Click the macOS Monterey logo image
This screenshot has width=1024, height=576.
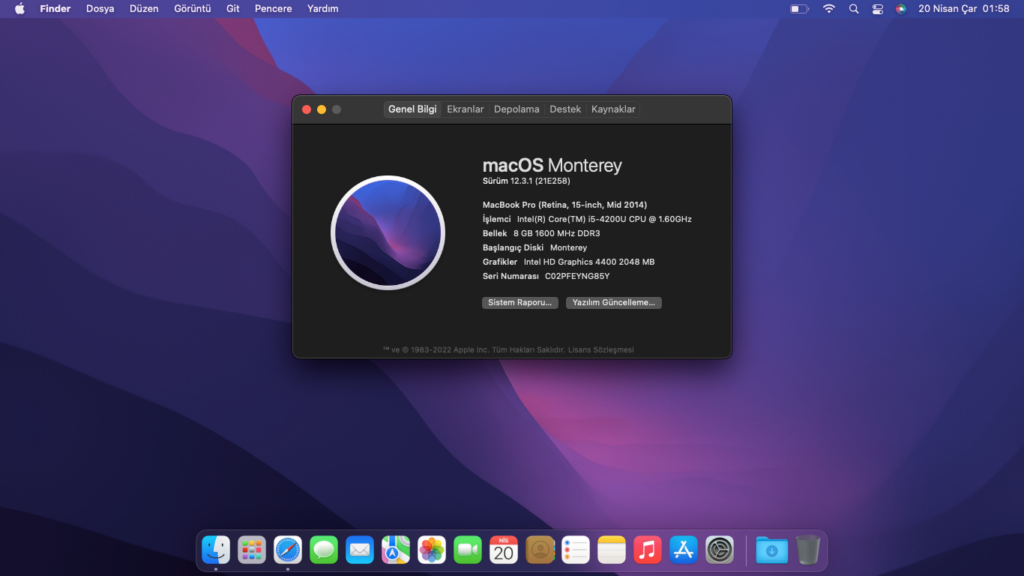click(x=388, y=232)
